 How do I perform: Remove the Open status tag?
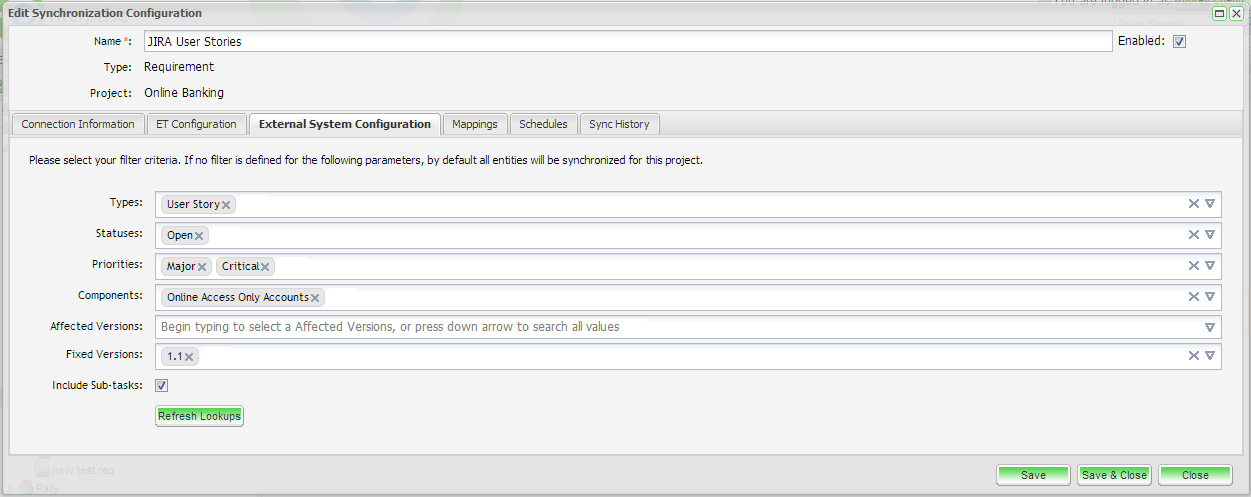[x=200, y=236]
